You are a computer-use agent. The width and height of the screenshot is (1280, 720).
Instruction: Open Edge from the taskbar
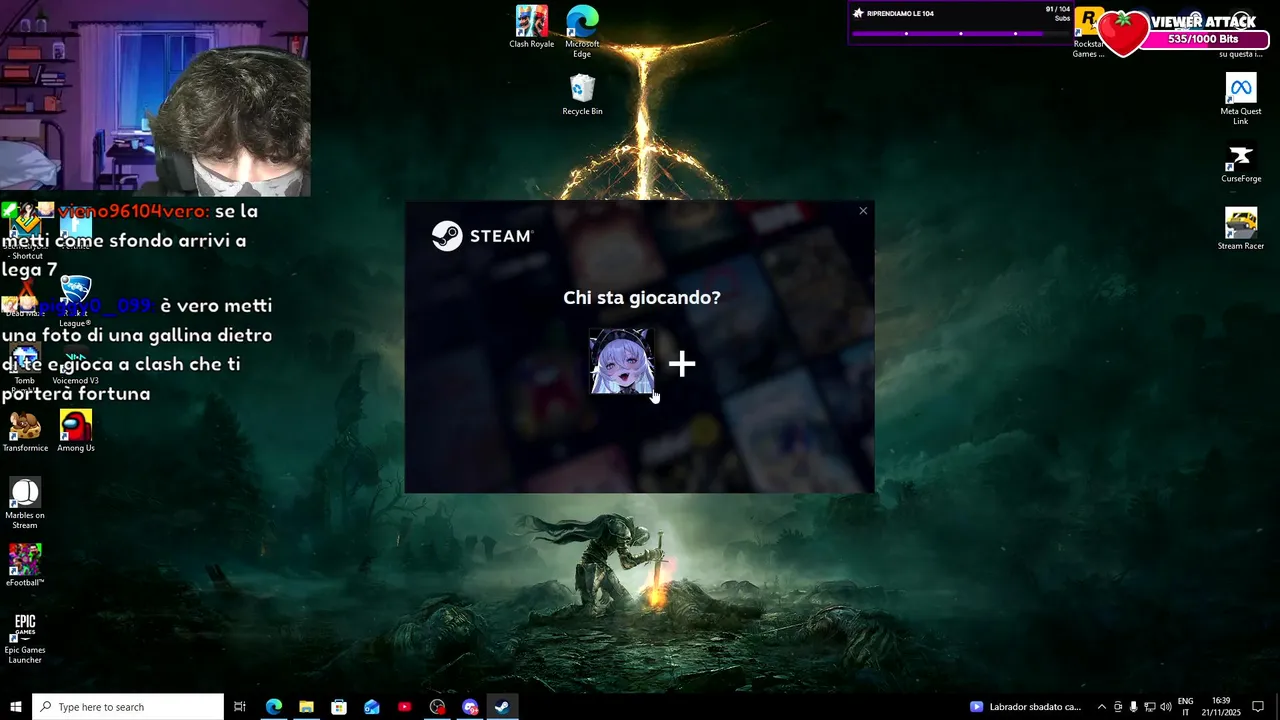(x=273, y=707)
